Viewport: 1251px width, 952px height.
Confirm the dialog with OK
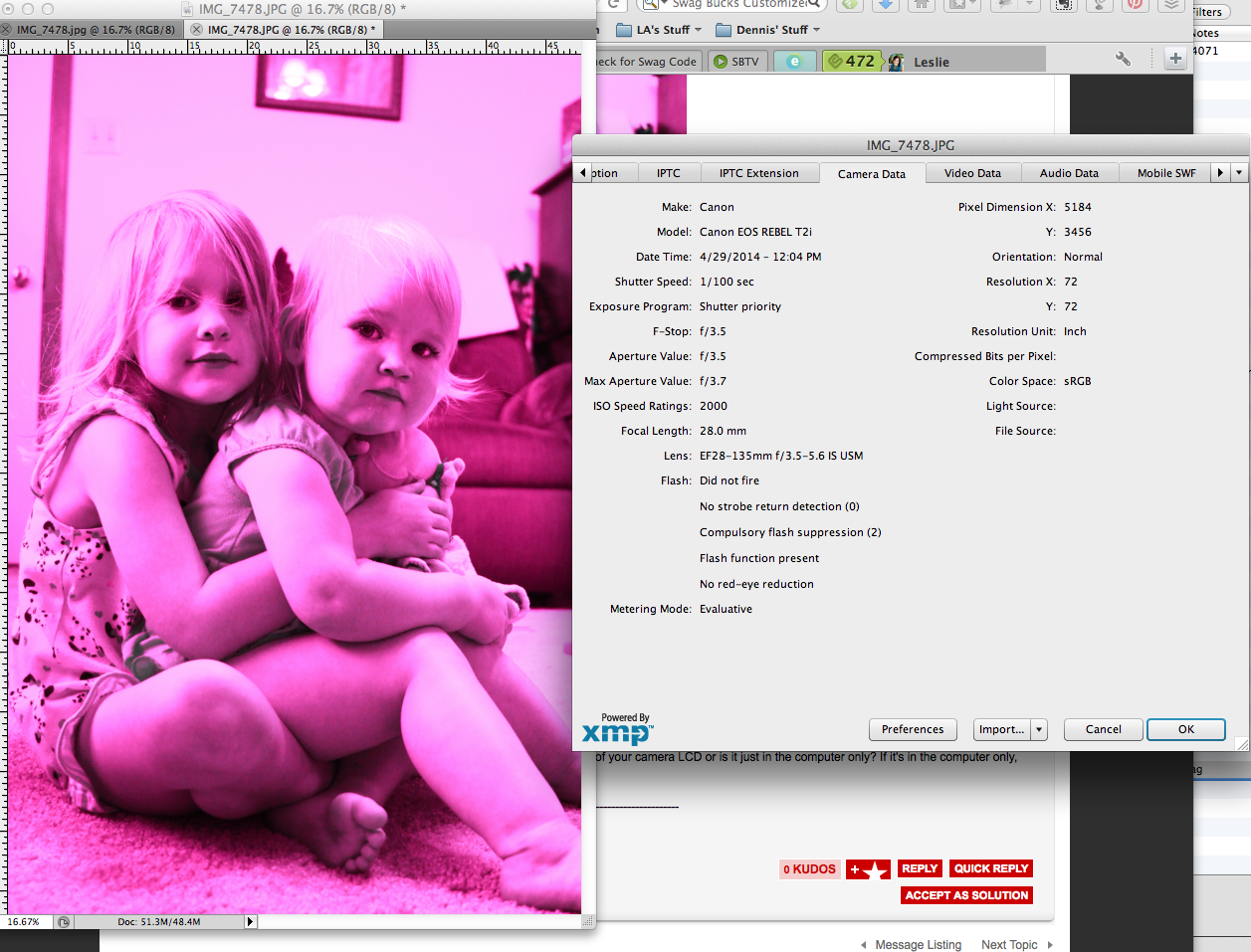(x=1185, y=729)
